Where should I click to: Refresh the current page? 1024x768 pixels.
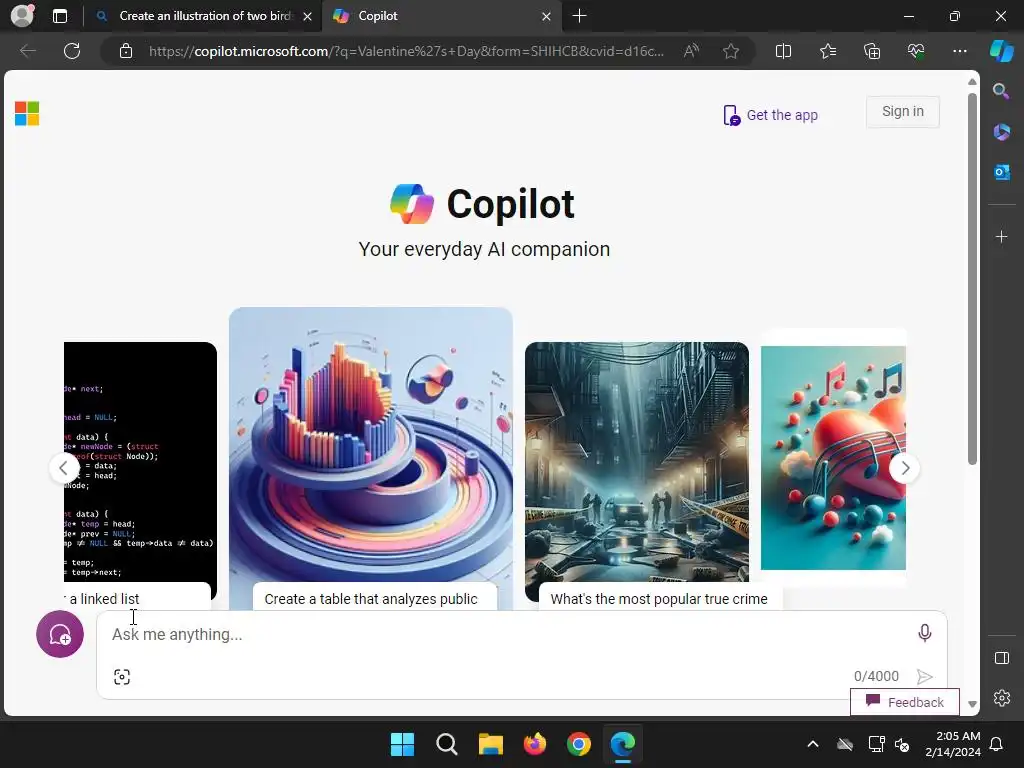[72, 51]
